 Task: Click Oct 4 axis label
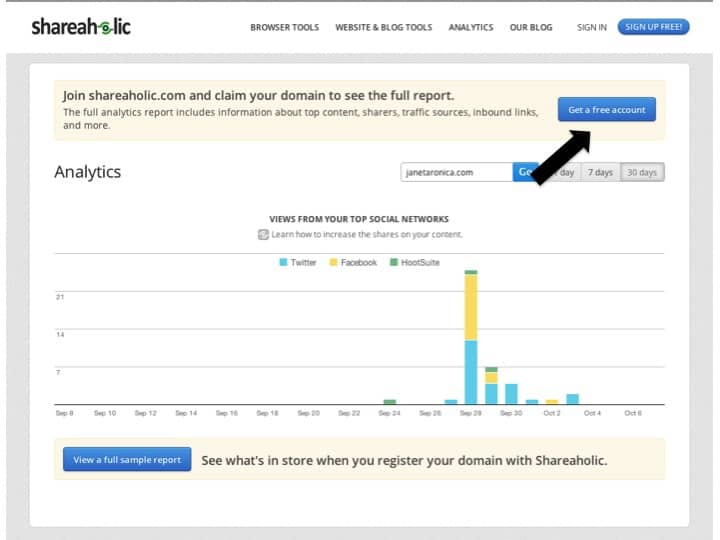[592, 413]
